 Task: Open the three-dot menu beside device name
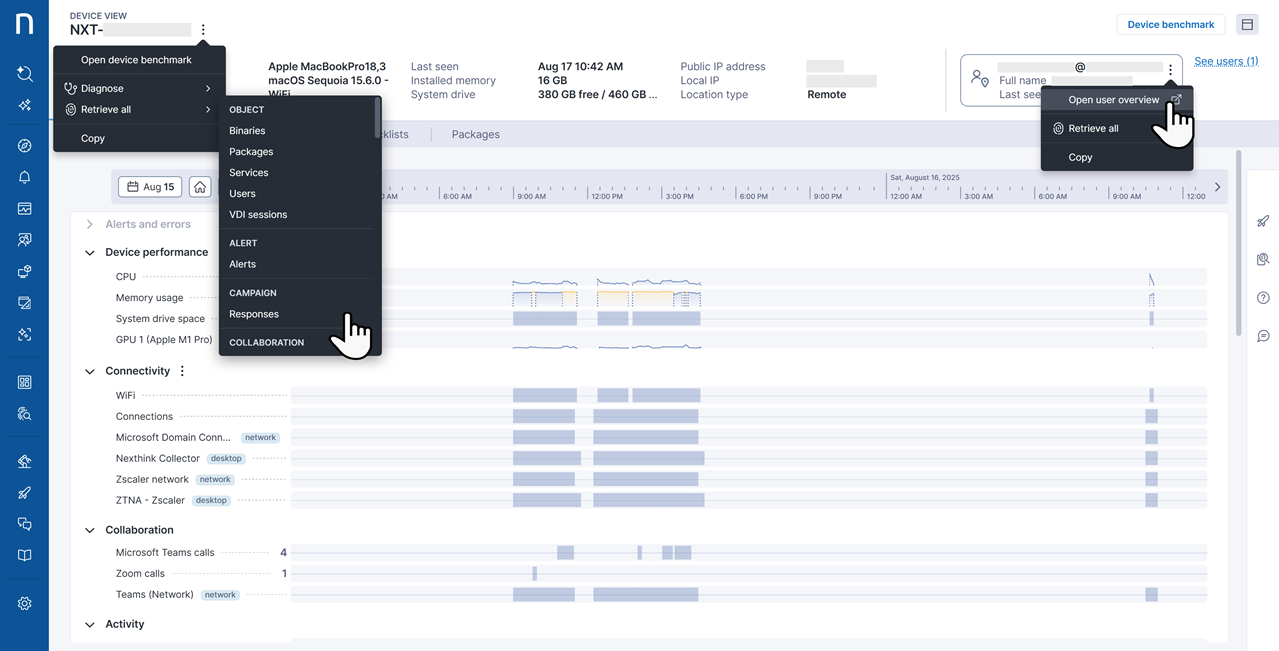203,30
